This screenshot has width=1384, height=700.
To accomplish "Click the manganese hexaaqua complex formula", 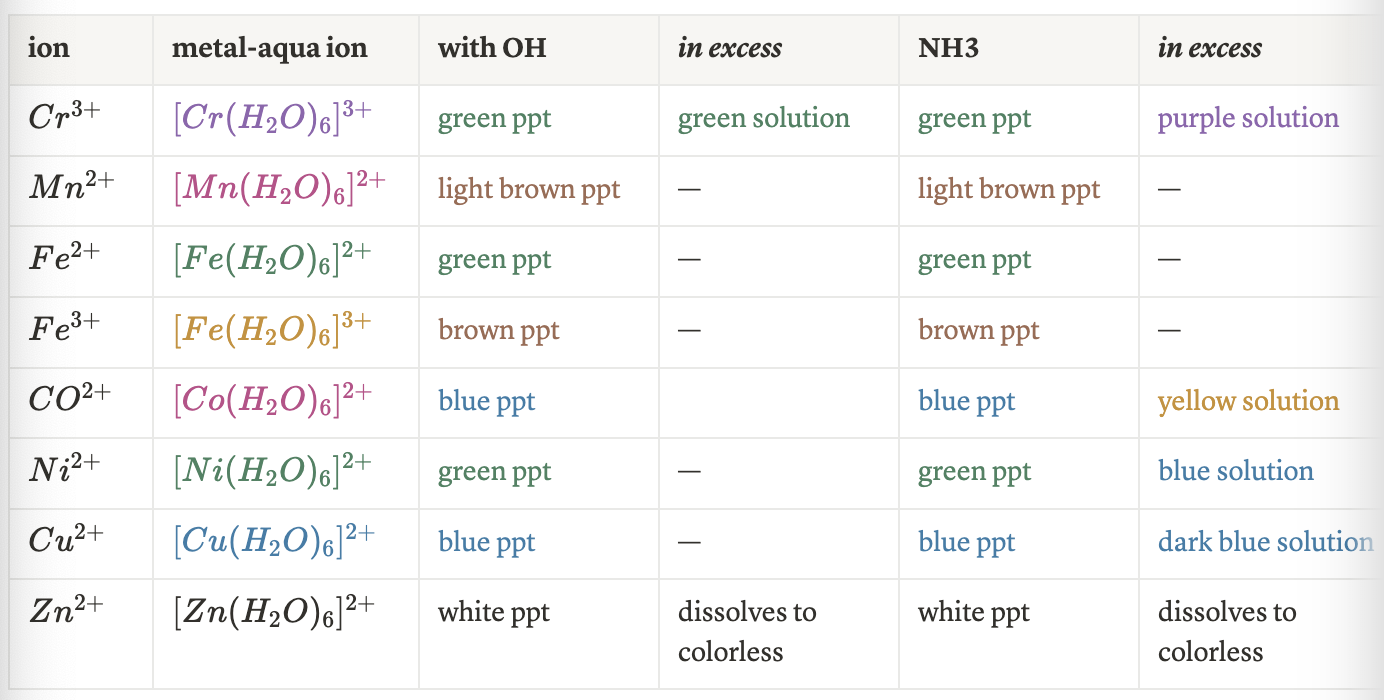I will (279, 189).
